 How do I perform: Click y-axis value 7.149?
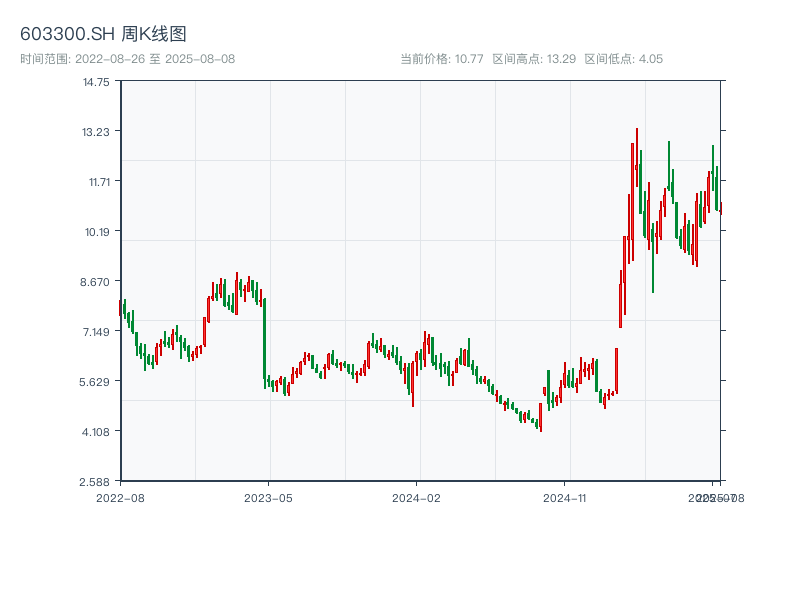[96, 332]
